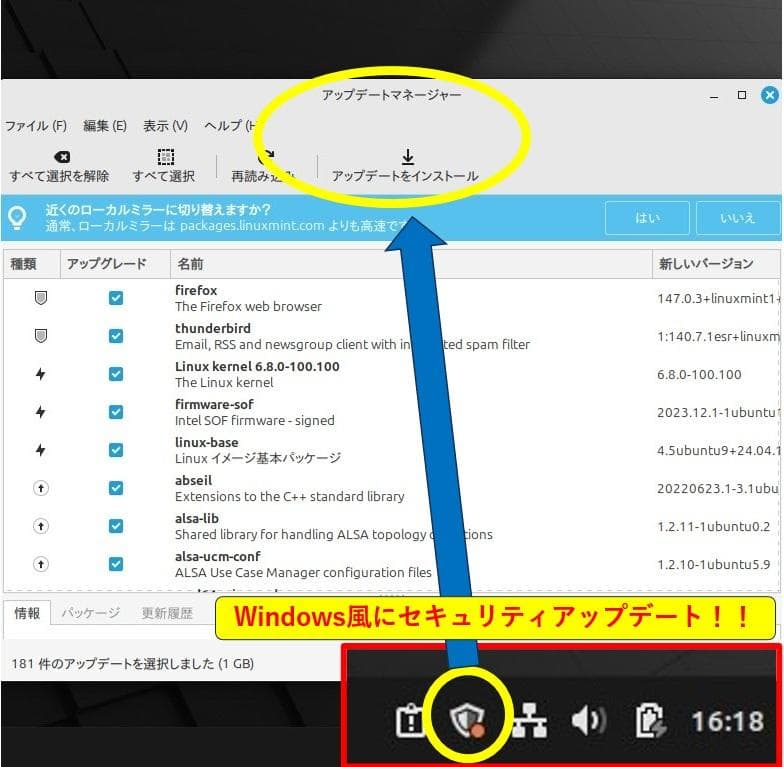Click the すべて選択 label
This screenshot has width=784, height=767.
164,176
